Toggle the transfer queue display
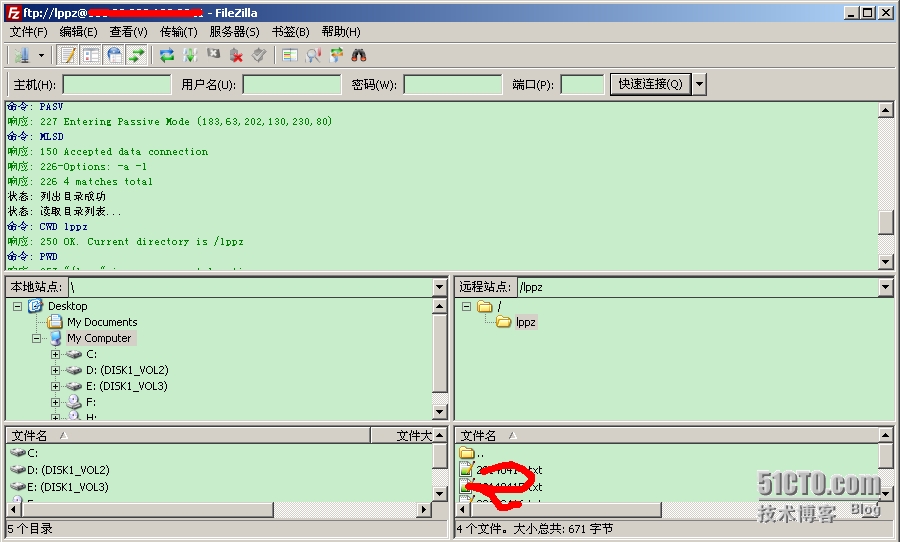This screenshot has height=542, width=900. pos(137,55)
